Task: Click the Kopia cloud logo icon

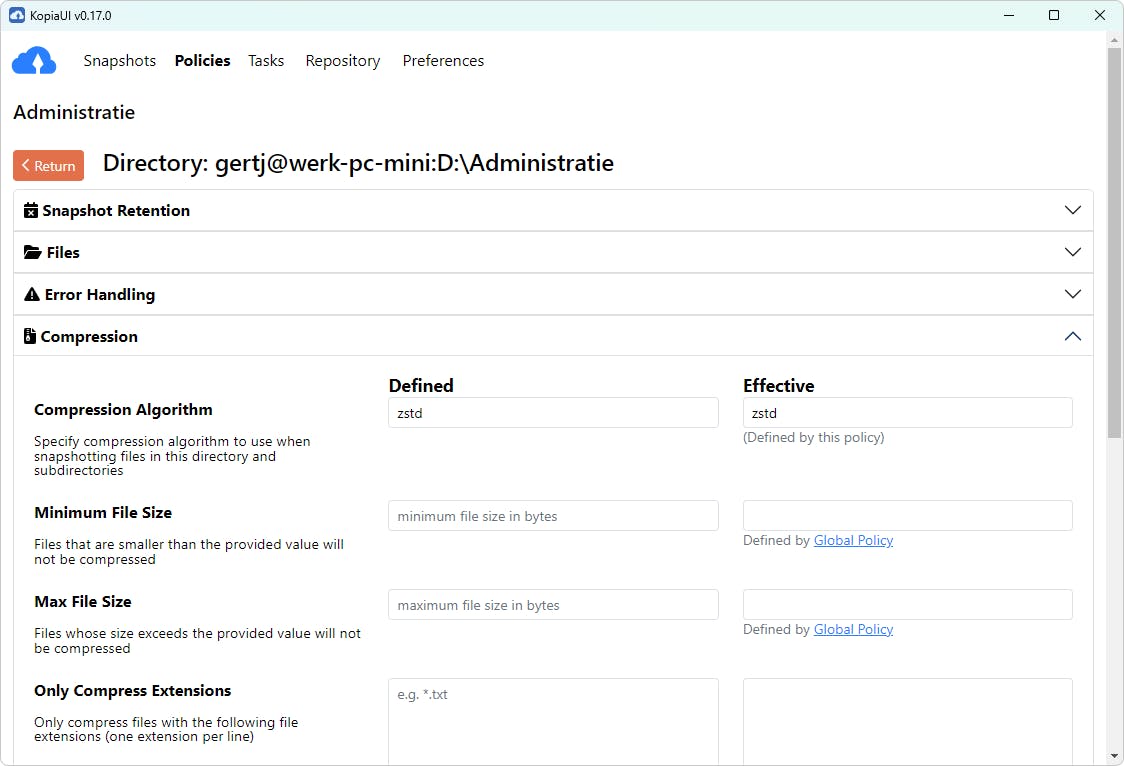Action: point(34,61)
